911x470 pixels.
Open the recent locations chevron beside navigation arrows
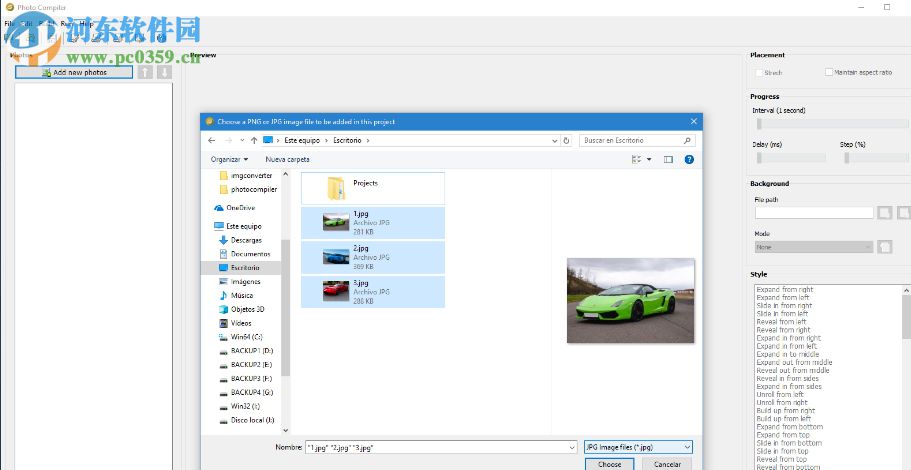[242, 141]
